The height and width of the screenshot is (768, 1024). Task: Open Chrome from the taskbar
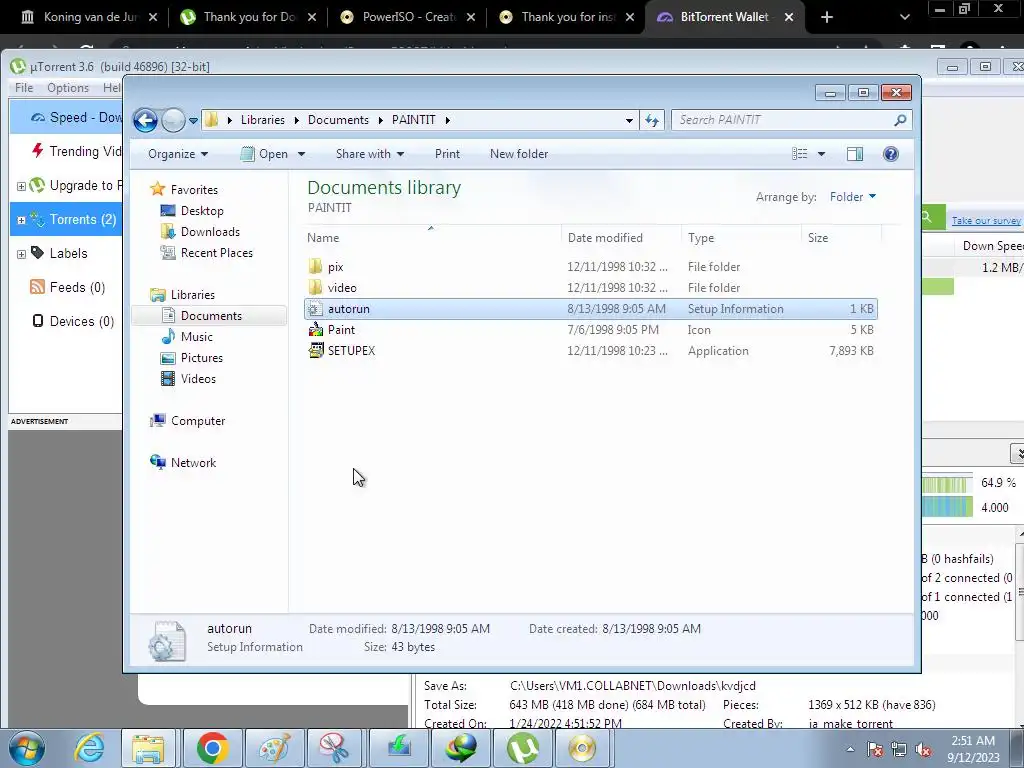pyautogui.click(x=212, y=748)
